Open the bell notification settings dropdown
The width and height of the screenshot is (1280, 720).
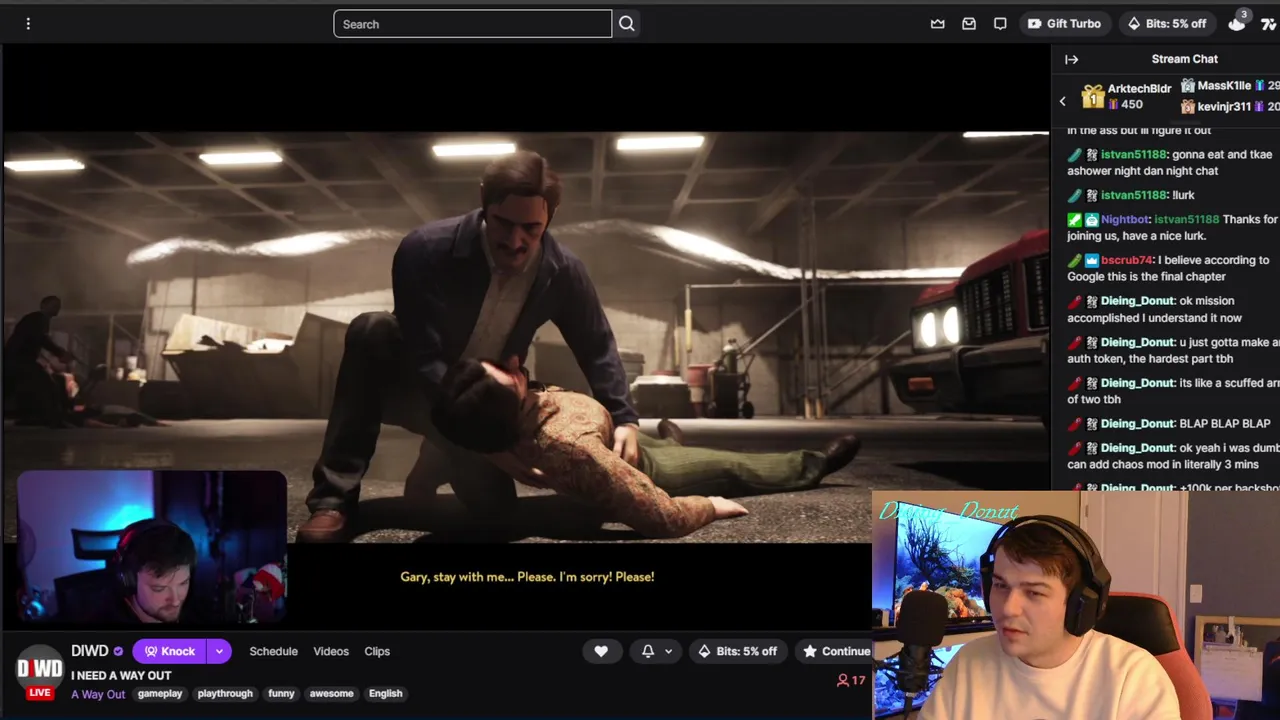pyautogui.click(x=655, y=651)
